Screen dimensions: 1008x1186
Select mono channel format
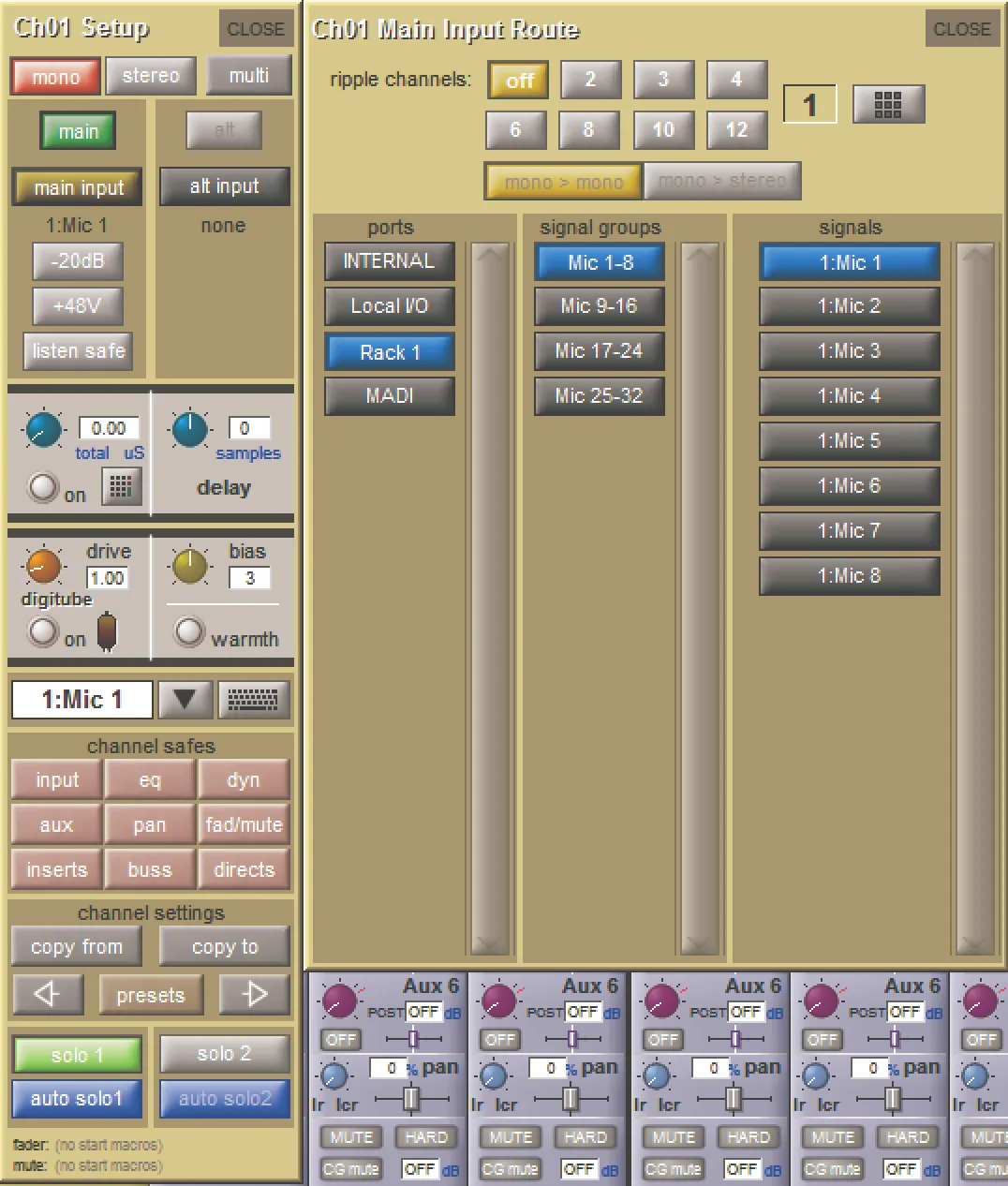(55, 77)
